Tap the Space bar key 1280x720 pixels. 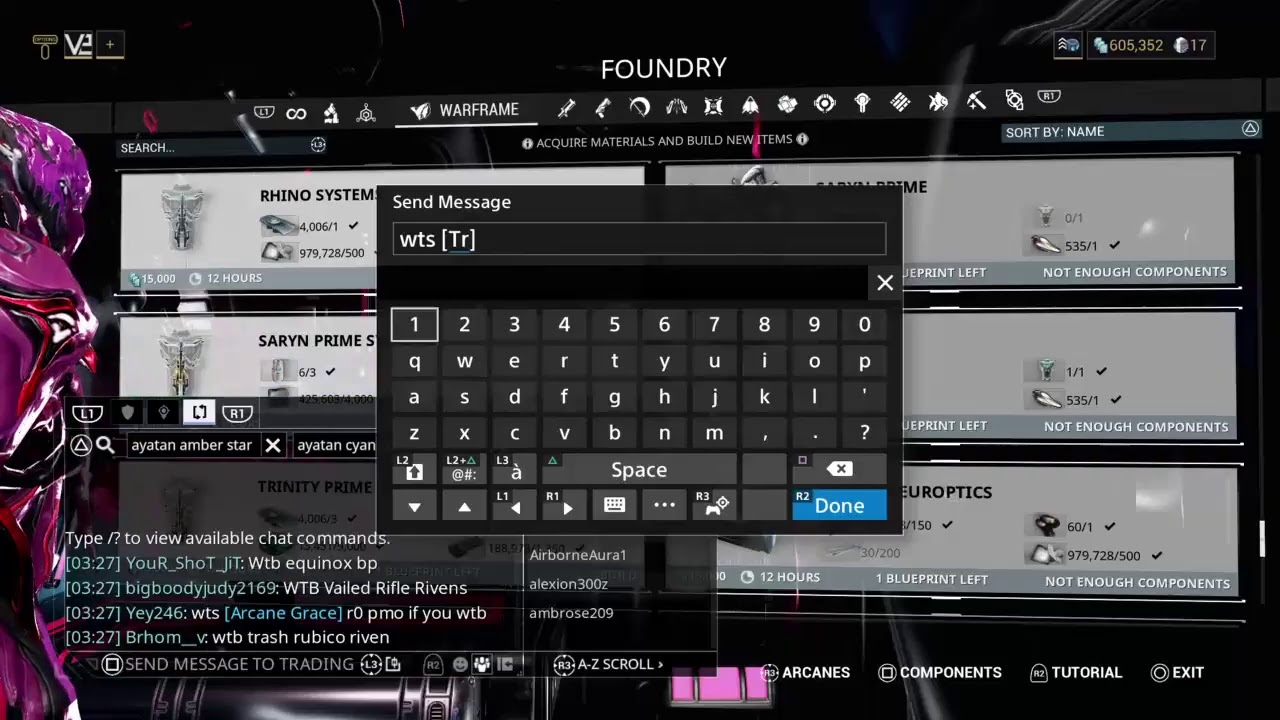click(639, 470)
